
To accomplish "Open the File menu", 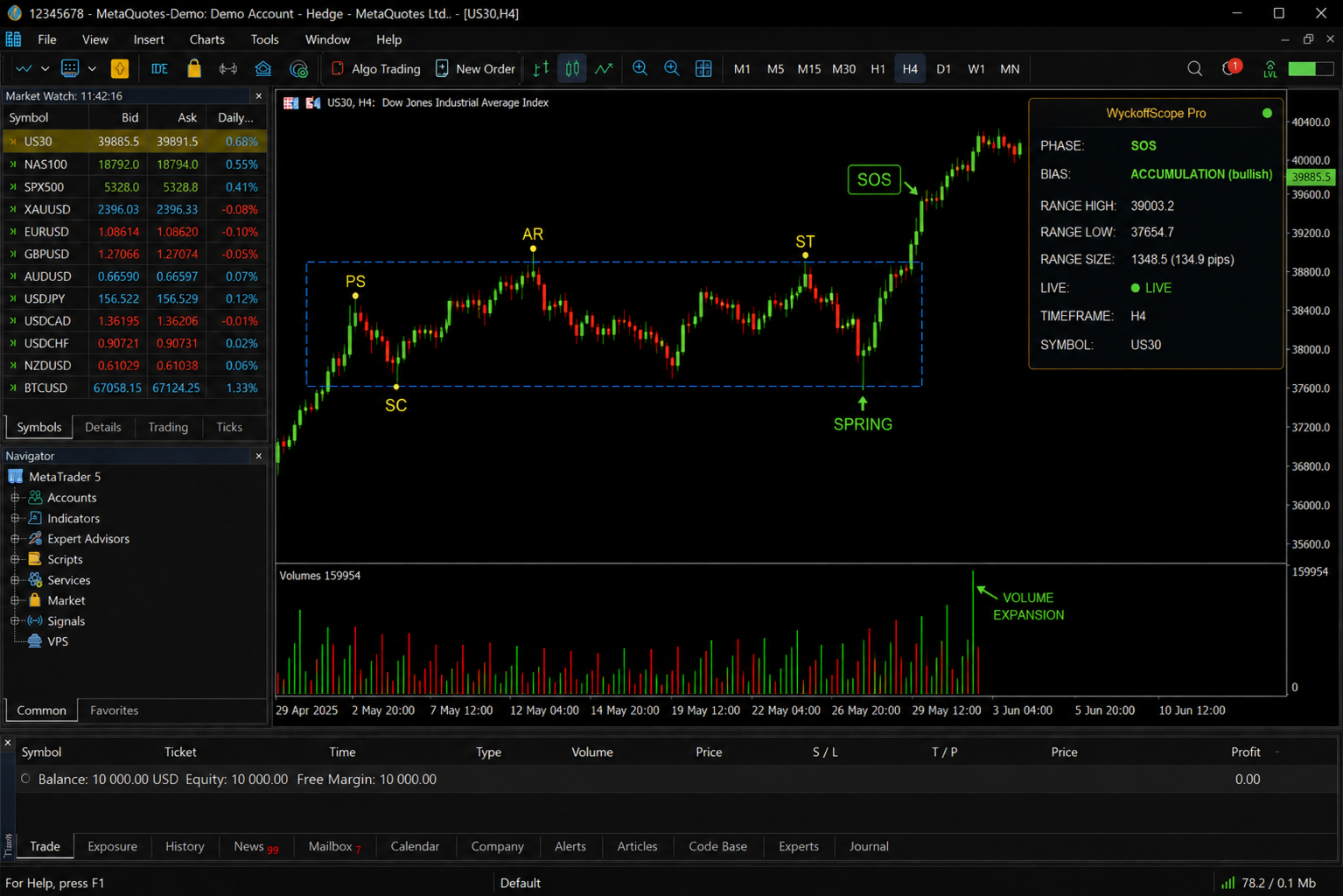I will click(x=47, y=39).
